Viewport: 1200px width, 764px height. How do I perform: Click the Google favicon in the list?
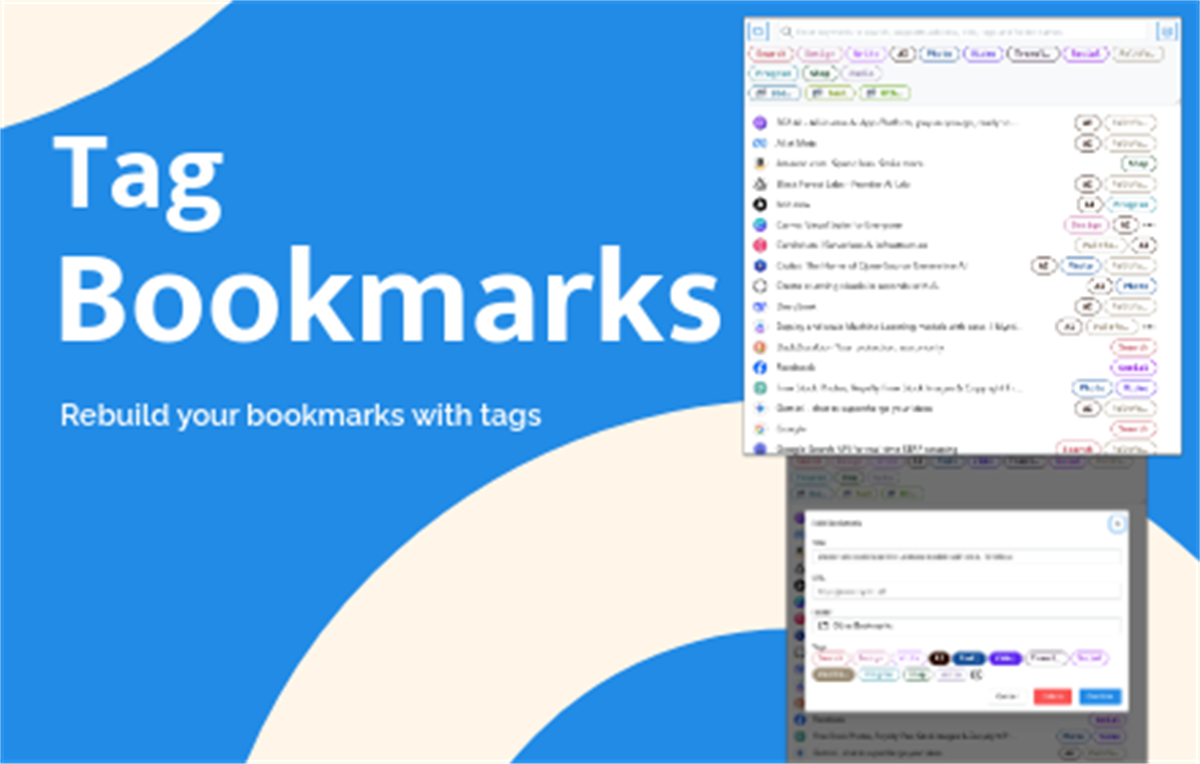[760, 429]
